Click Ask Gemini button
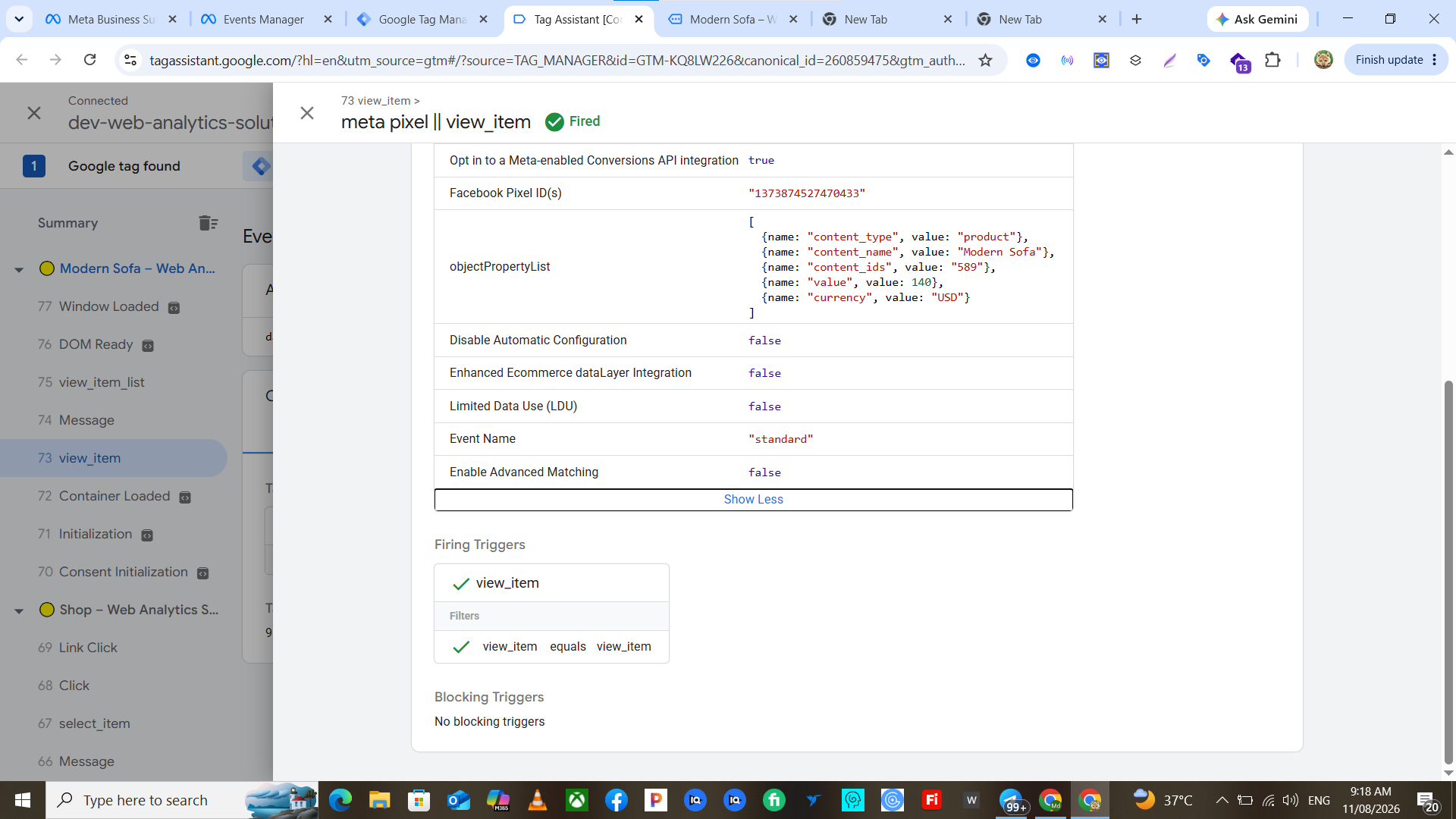This screenshot has height=819, width=1456. (1257, 19)
